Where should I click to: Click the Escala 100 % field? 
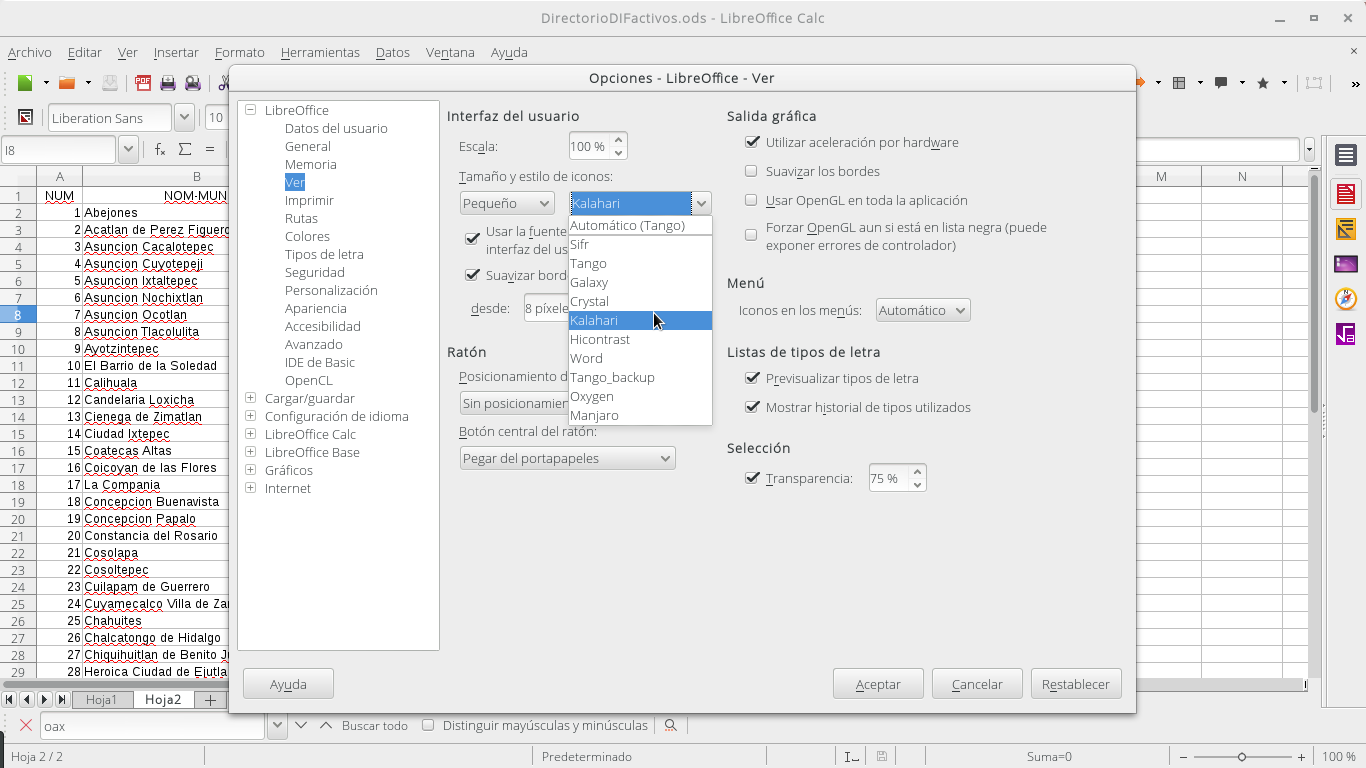point(590,146)
